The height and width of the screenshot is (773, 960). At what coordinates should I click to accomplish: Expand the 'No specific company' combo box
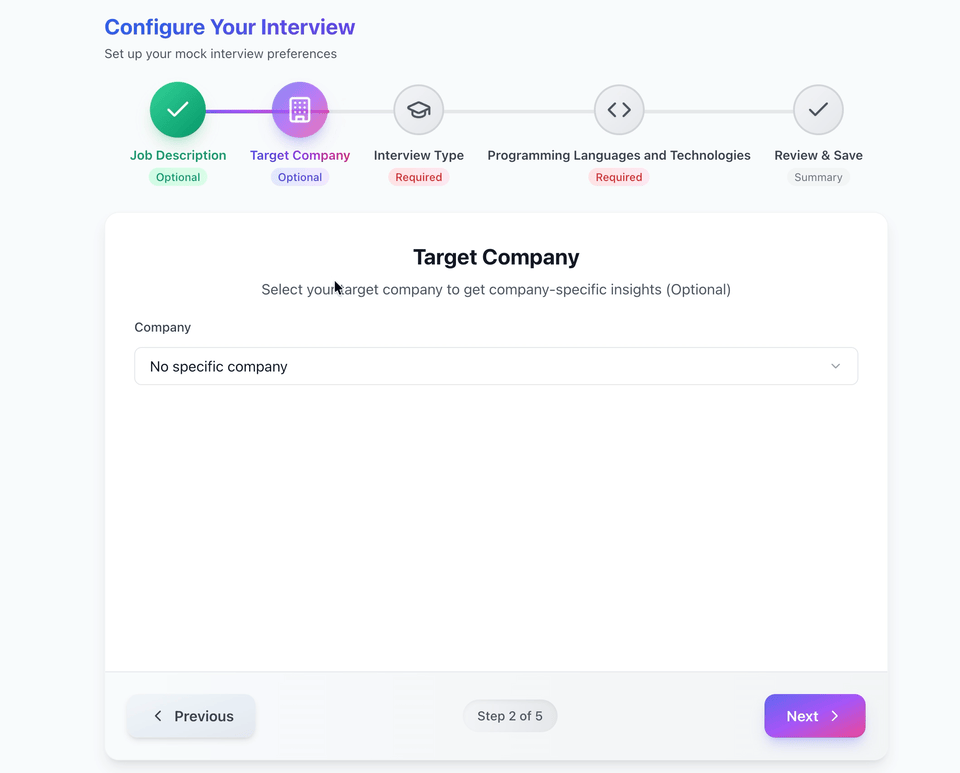click(496, 366)
